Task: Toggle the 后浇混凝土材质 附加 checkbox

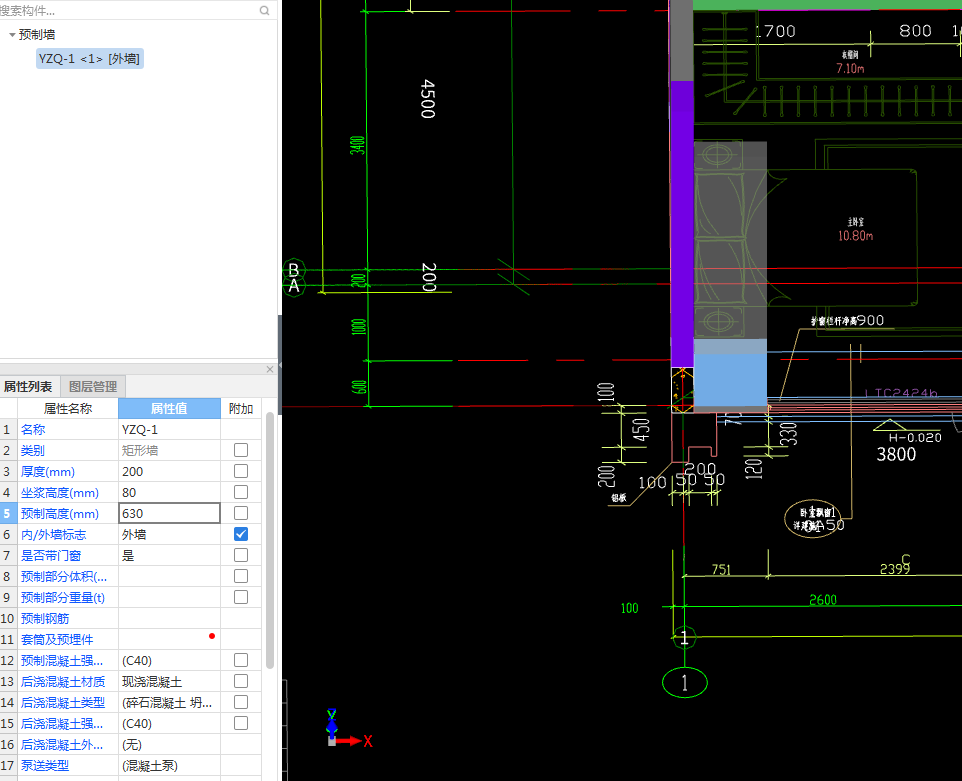Action: 241,681
